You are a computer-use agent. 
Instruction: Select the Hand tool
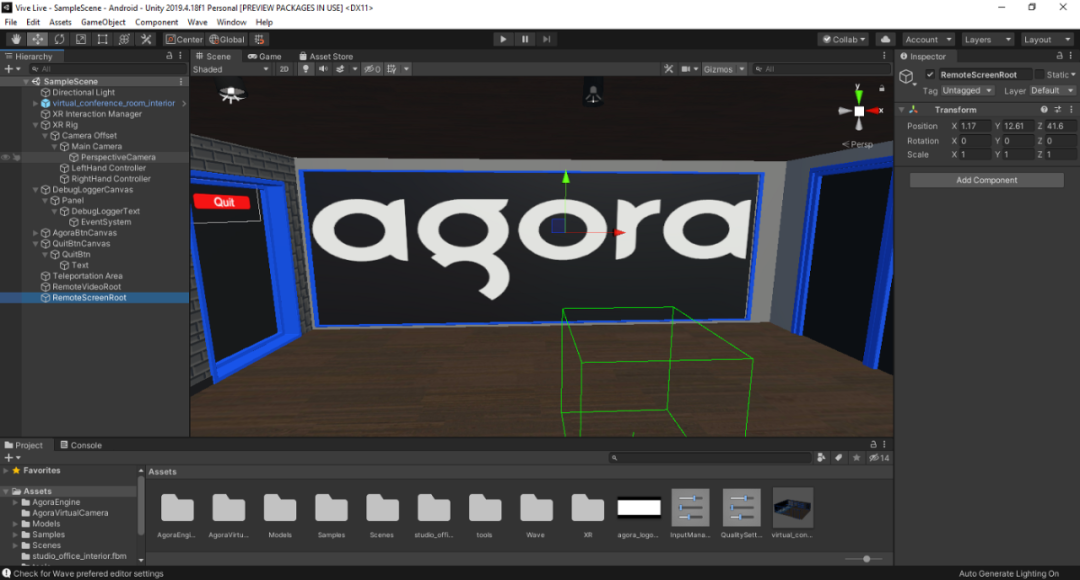tap(15, 39)
